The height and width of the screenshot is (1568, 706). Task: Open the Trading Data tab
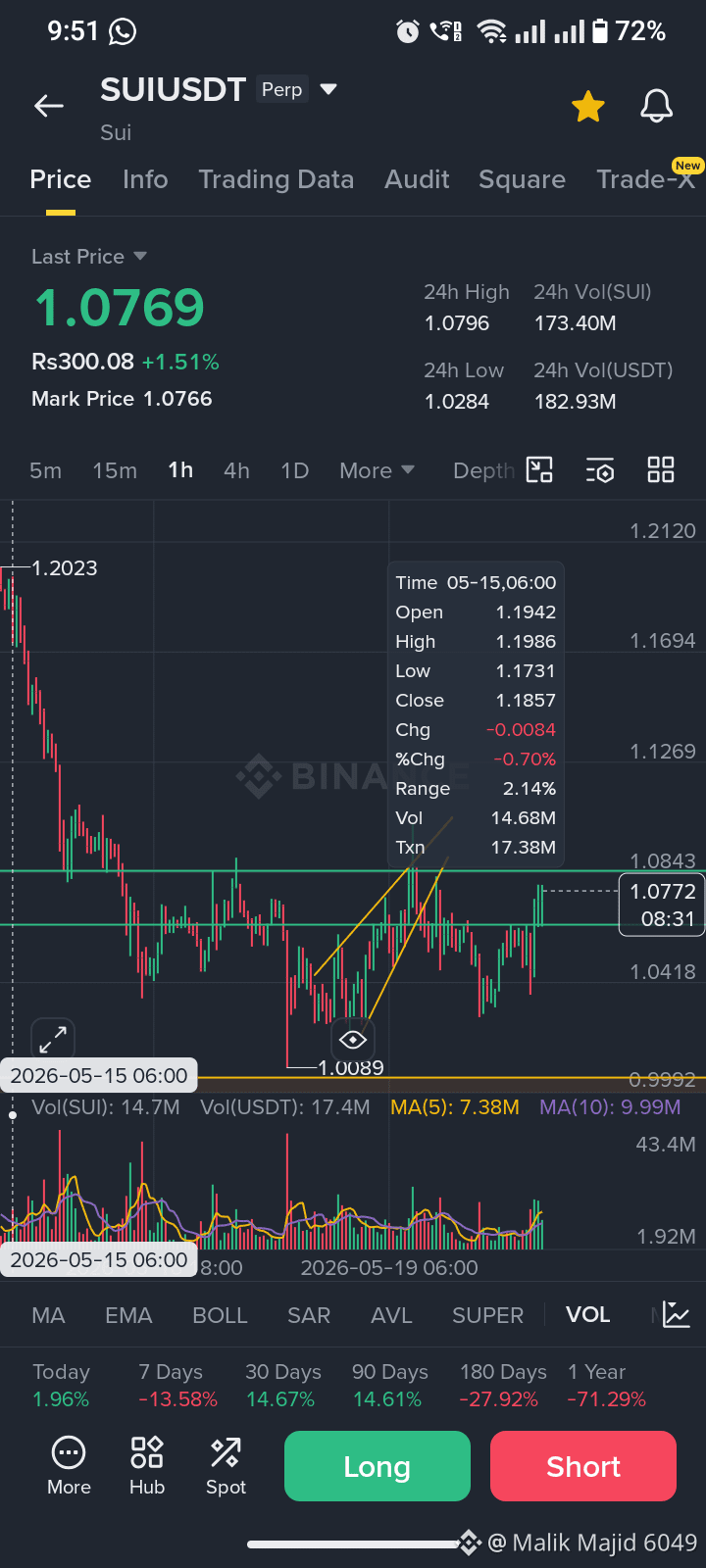tap(276, 179)
